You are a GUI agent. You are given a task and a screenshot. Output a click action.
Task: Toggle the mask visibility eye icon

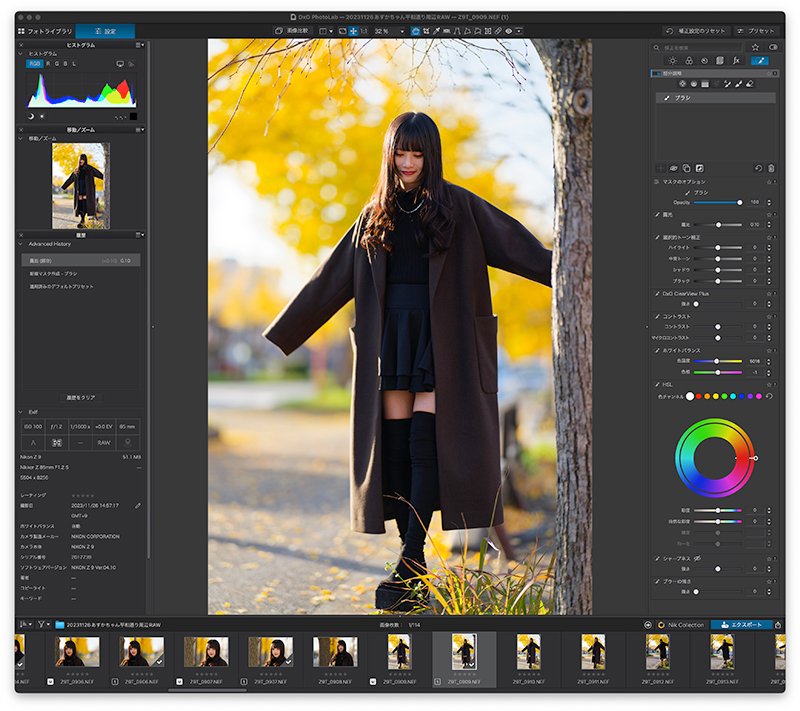[x=674, y=168]
